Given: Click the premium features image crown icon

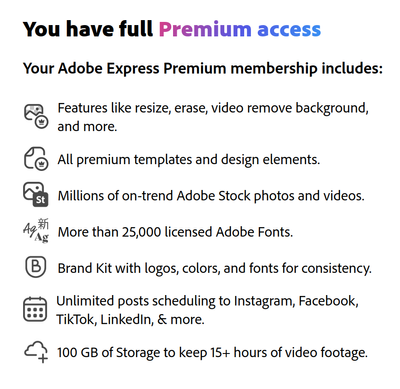Looking at the screenshot, I should click(36, 117).
